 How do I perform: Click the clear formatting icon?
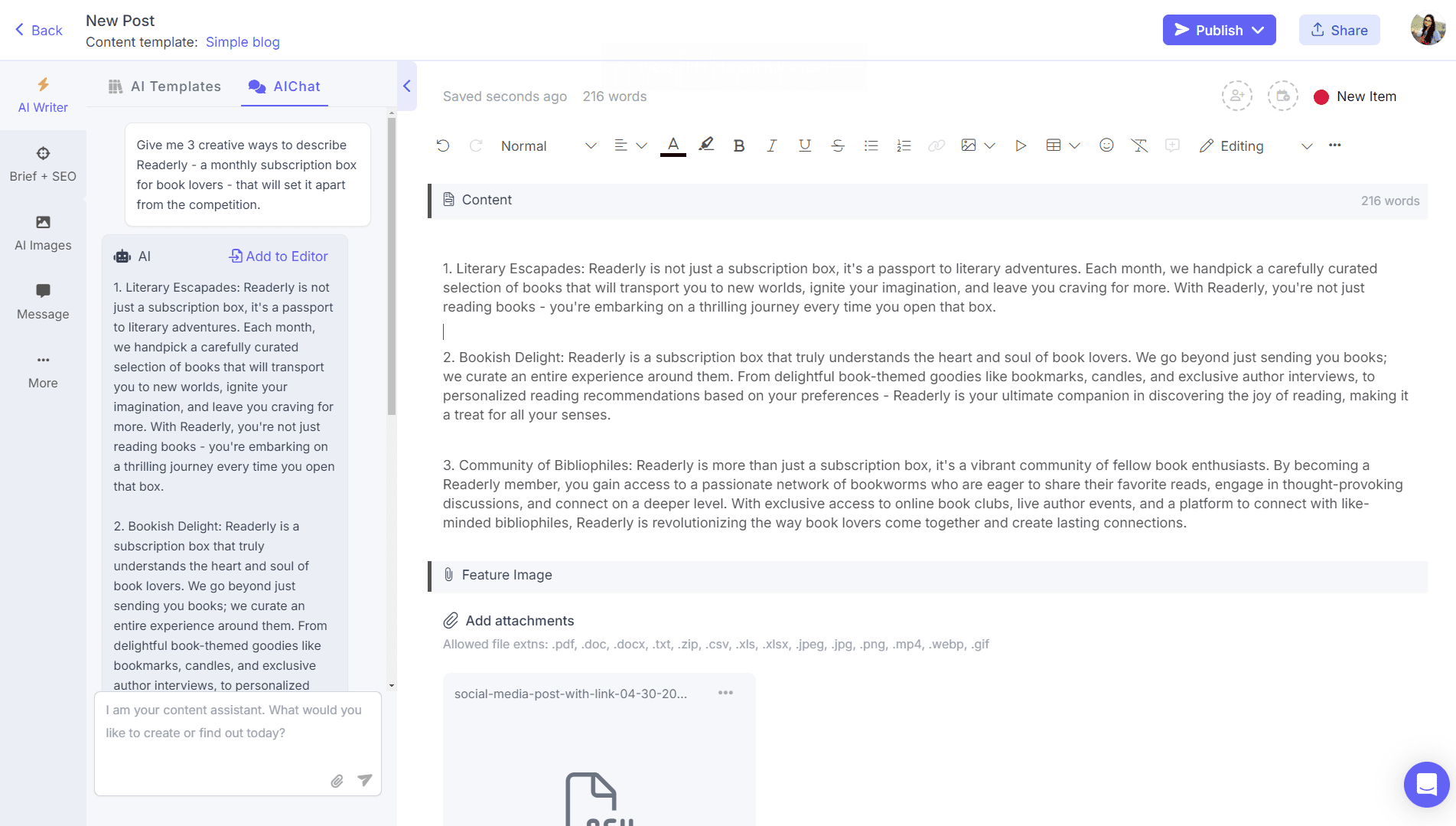click(1139, 145)
